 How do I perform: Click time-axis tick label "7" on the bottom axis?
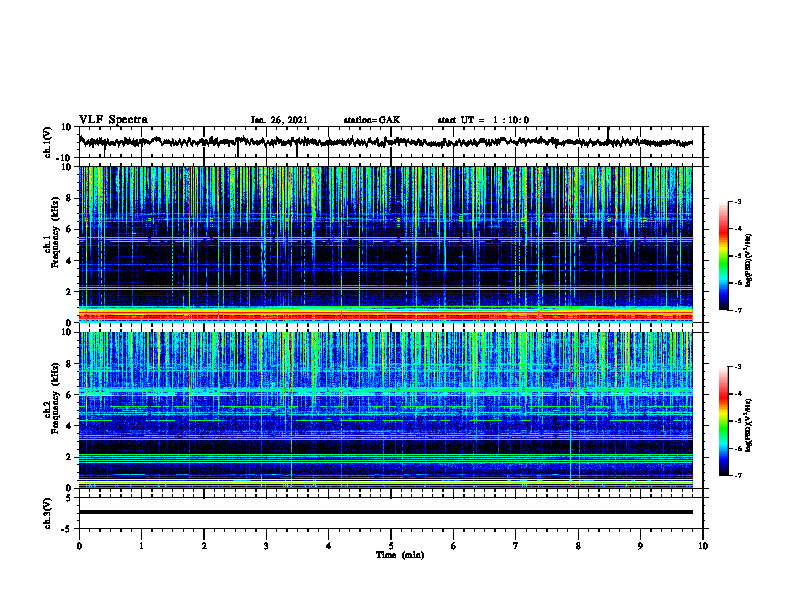516,546
